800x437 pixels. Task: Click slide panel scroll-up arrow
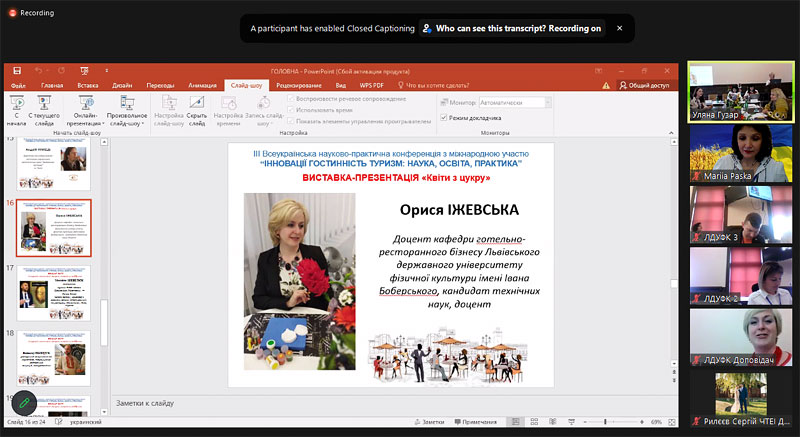104,142
